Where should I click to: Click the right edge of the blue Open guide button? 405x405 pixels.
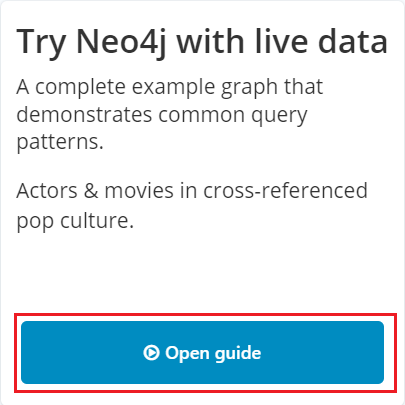click(x=380, y=352)
